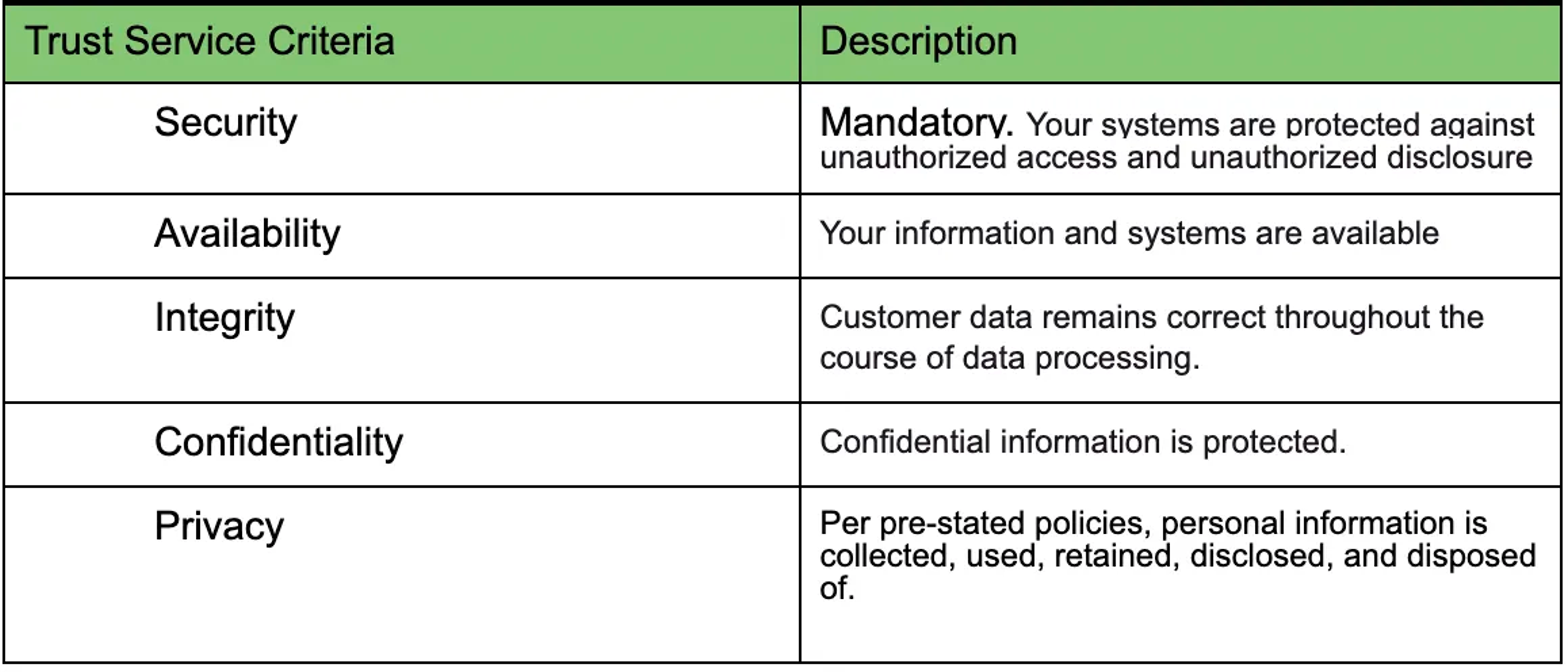Select the Confidentiality criteria cell
1568x672 pixels.
pyautogui.click(x=402, y=444)
